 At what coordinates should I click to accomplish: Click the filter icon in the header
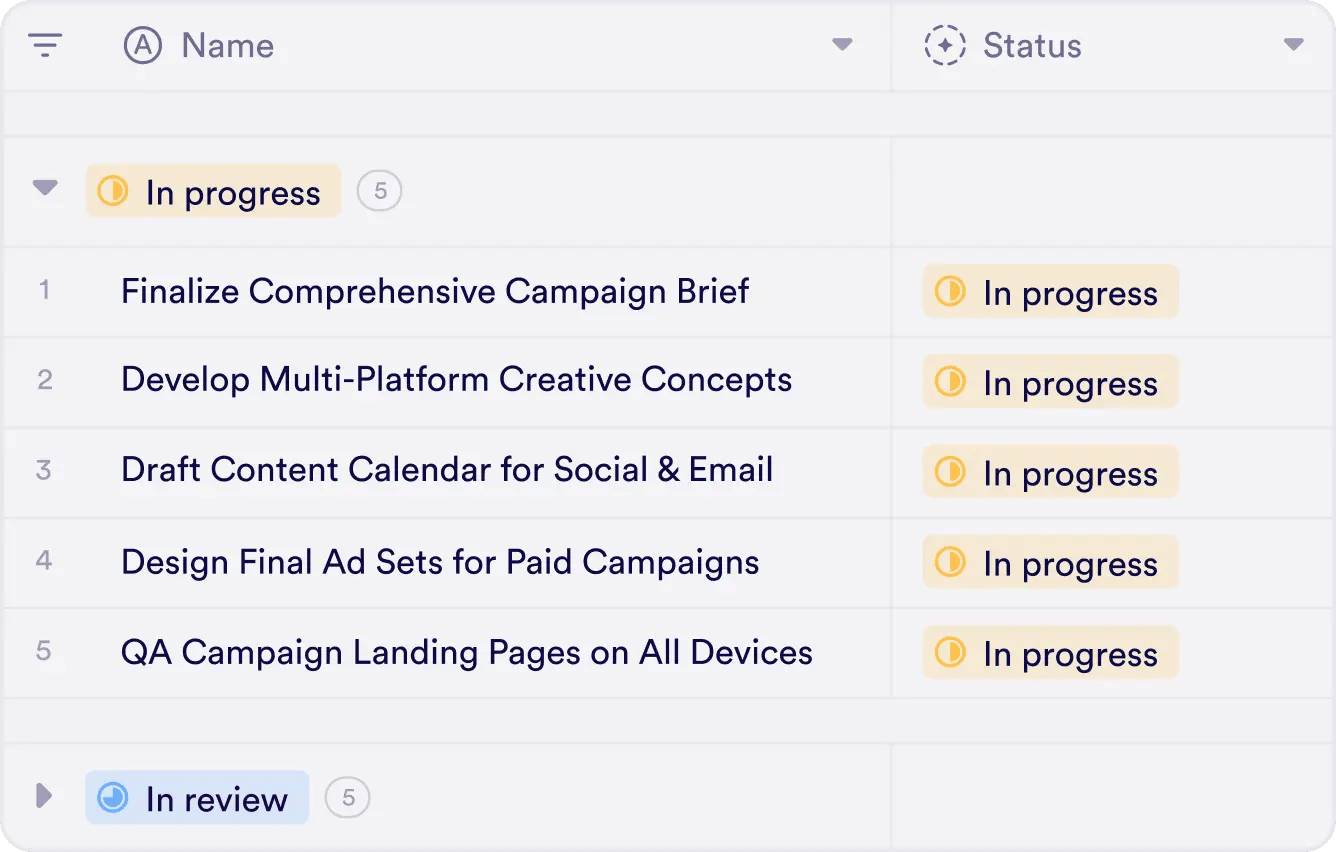point(45,45)
